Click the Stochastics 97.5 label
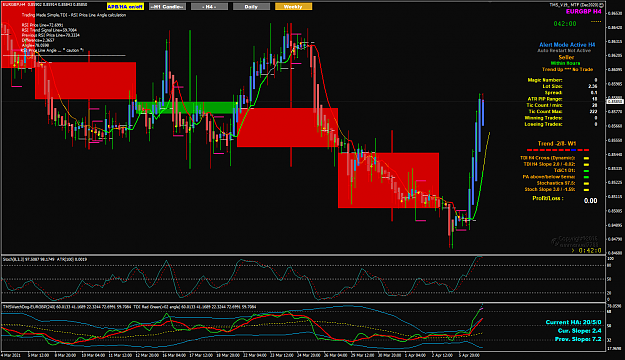 [x=556, y=183]
